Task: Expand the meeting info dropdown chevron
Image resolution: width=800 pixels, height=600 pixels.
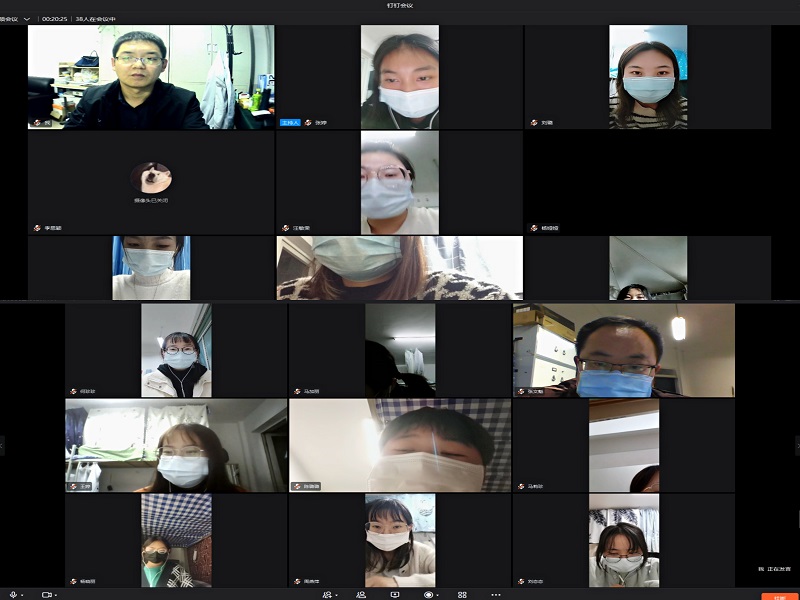Action: click(26, 18)
